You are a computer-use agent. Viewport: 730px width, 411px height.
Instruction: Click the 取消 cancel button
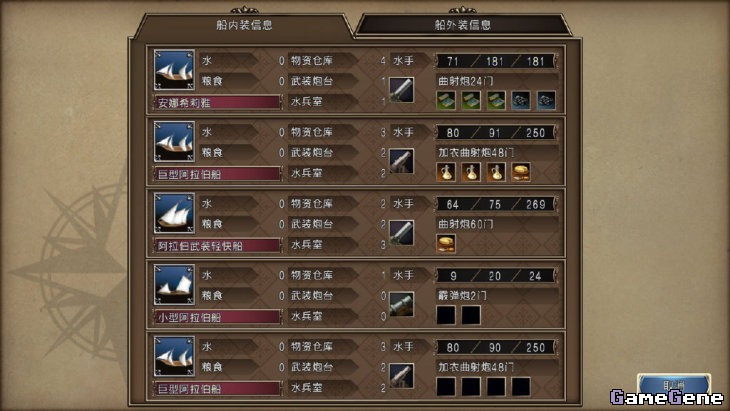(674, 385)
